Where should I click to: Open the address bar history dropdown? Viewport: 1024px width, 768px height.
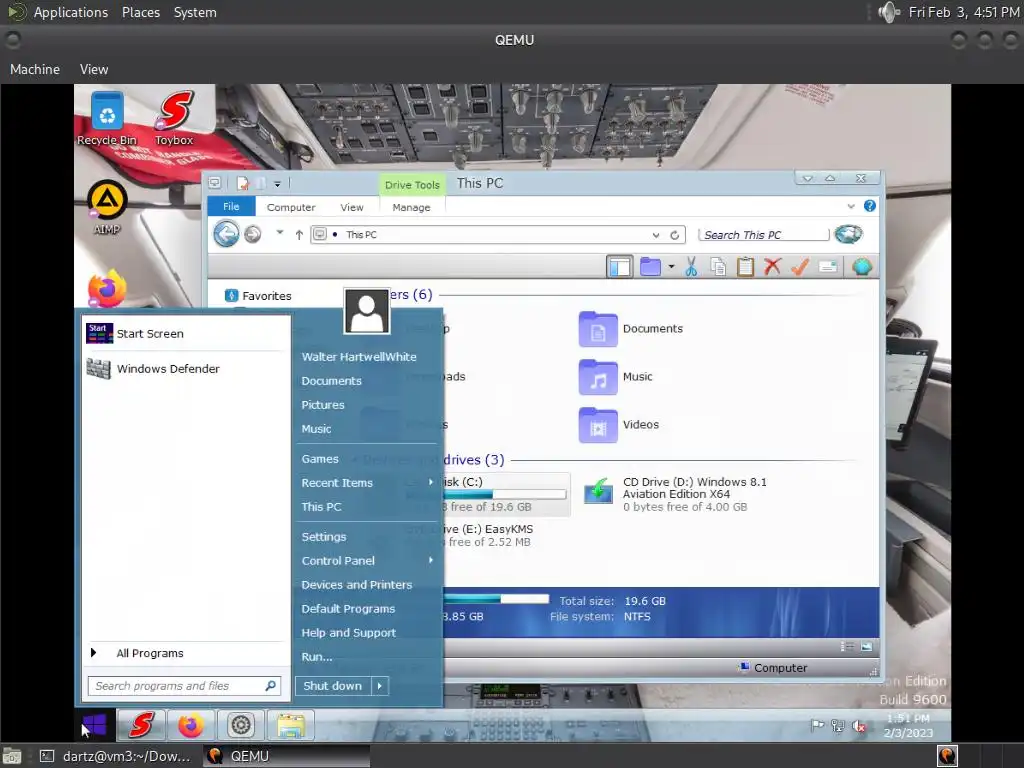click(656, 235)
